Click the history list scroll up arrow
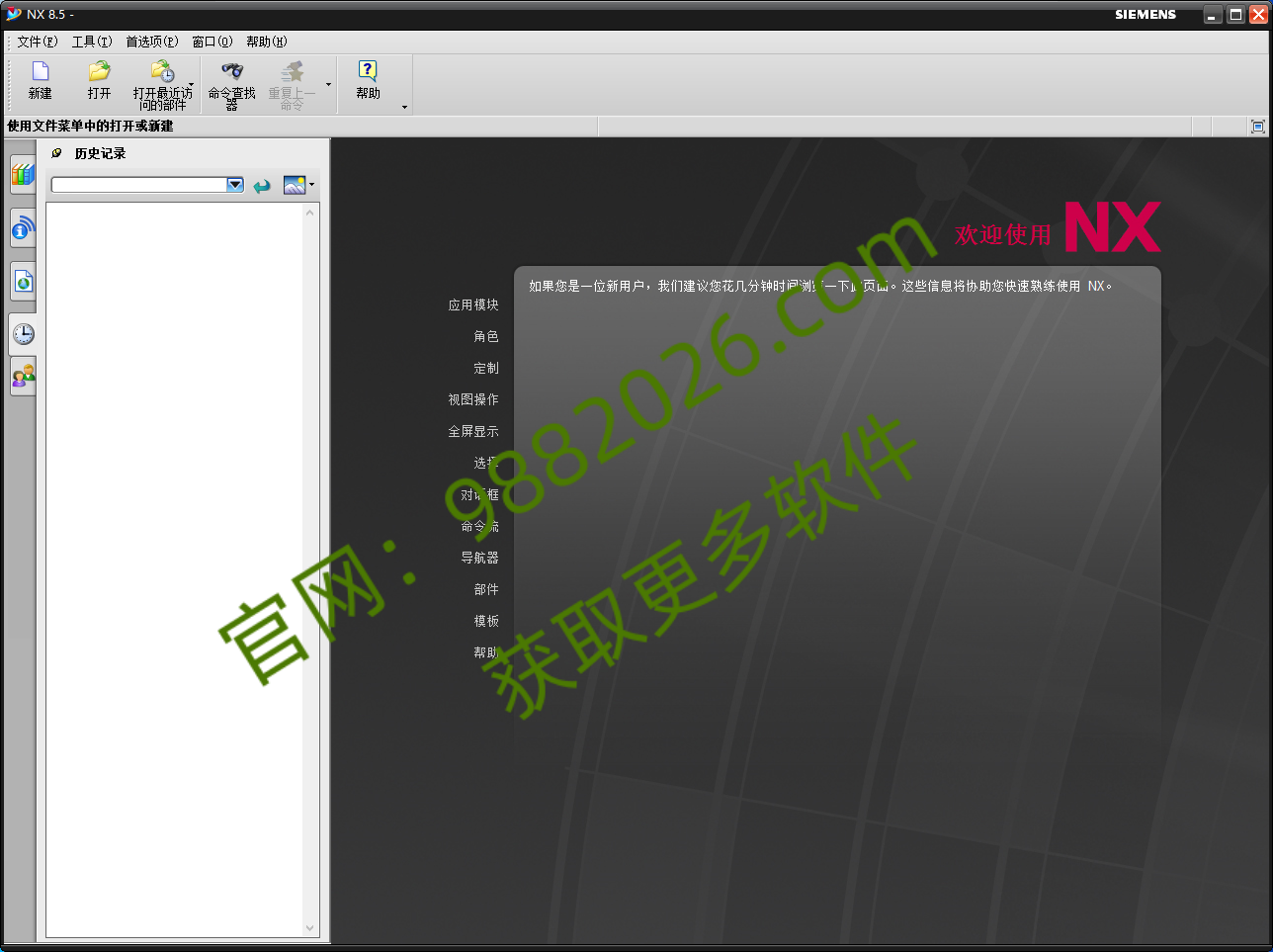 [x=310, y=213]
